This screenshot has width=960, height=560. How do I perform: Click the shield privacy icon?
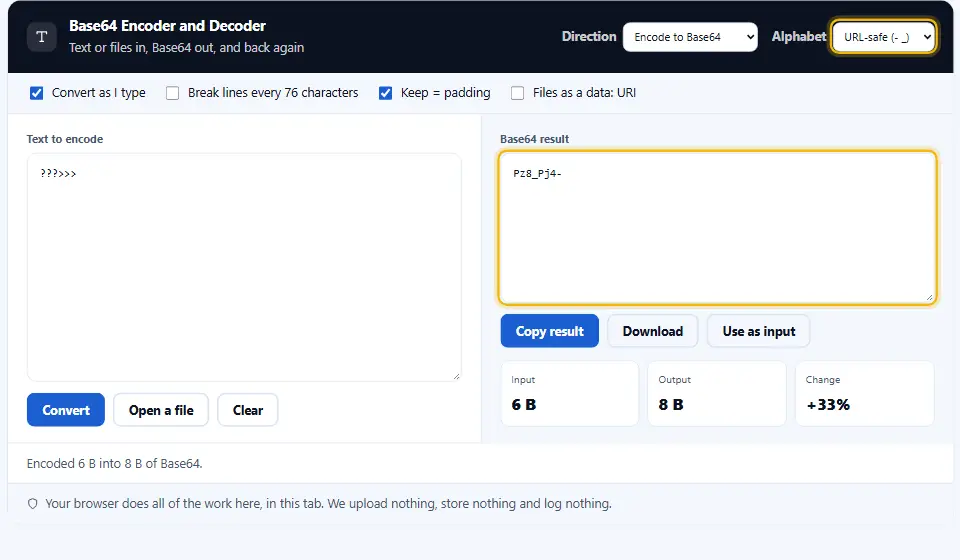click(32, 504)
